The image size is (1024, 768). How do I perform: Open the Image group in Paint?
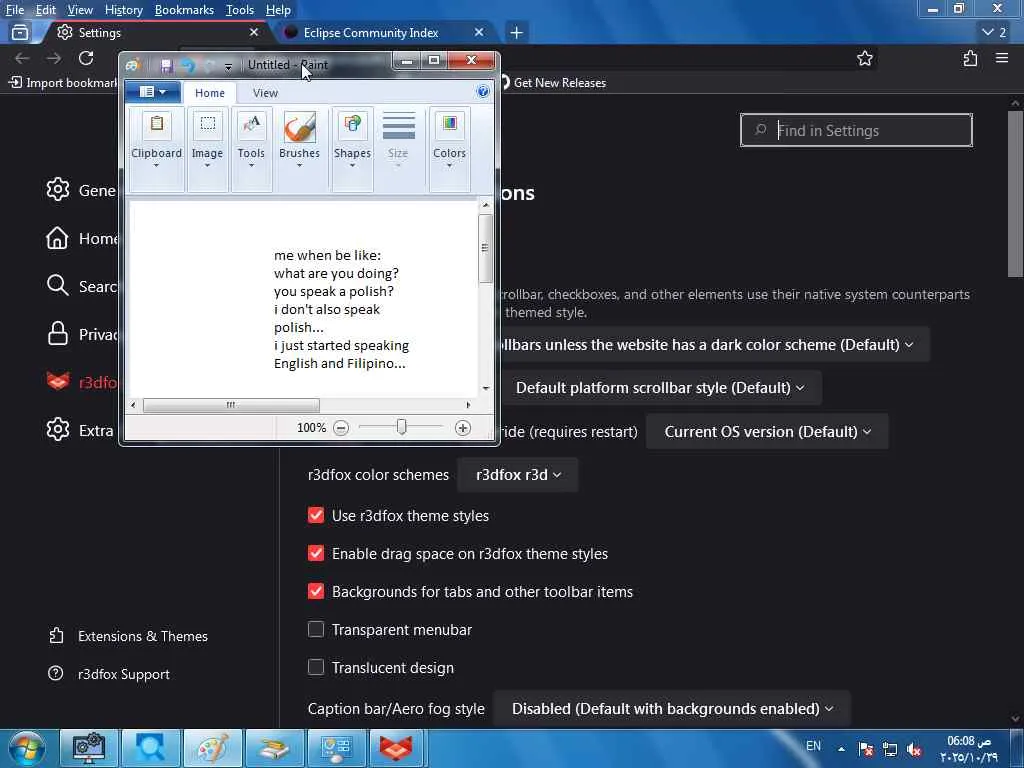pyautogui.click(x=207, y=149)
